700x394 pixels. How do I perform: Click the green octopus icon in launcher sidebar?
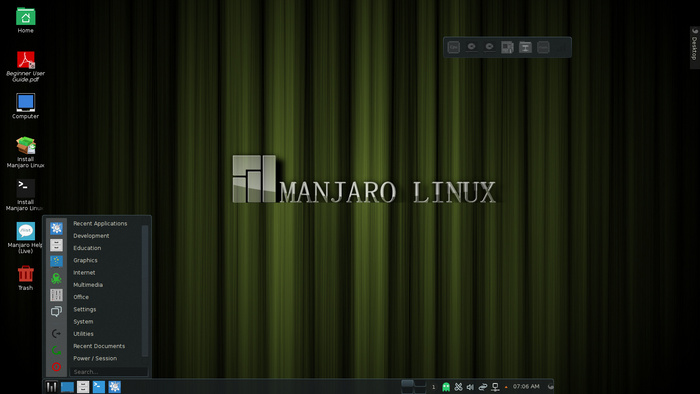click(x=56, y=278)
